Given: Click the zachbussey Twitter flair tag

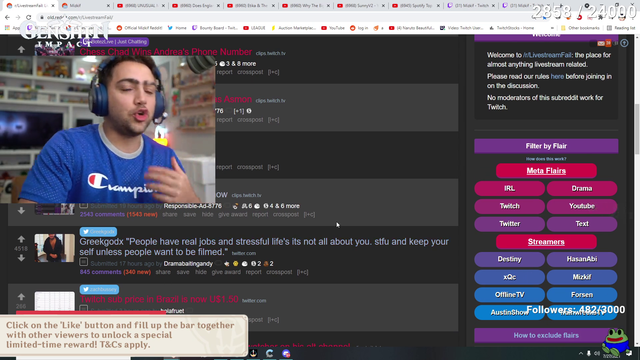Looking at the screenshot, I should (x=99, y=289).
